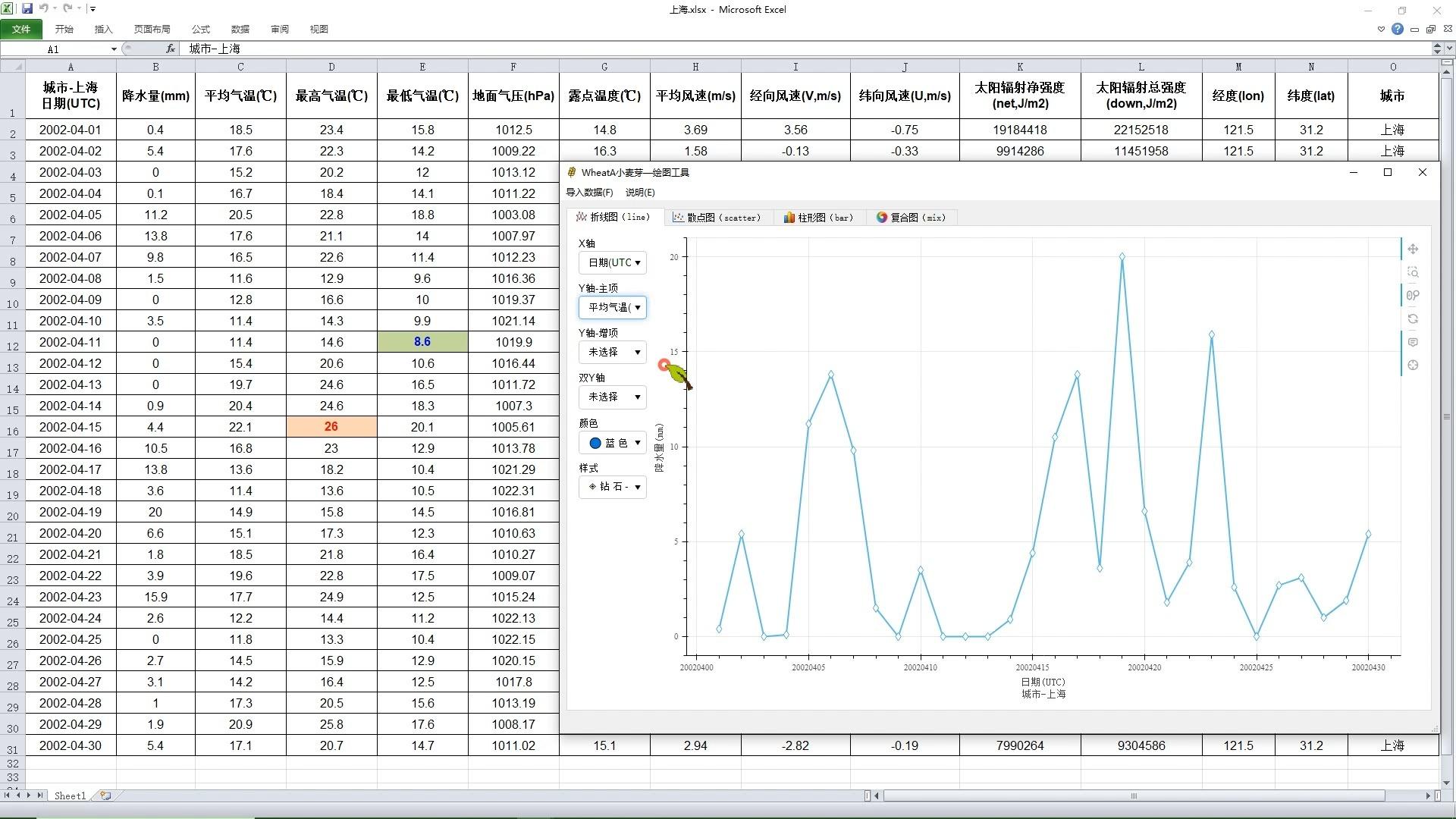Open the X轴 日期(UTC) dropdown
The width and height of the screenshot is (1456, 819).
(613, 262)
